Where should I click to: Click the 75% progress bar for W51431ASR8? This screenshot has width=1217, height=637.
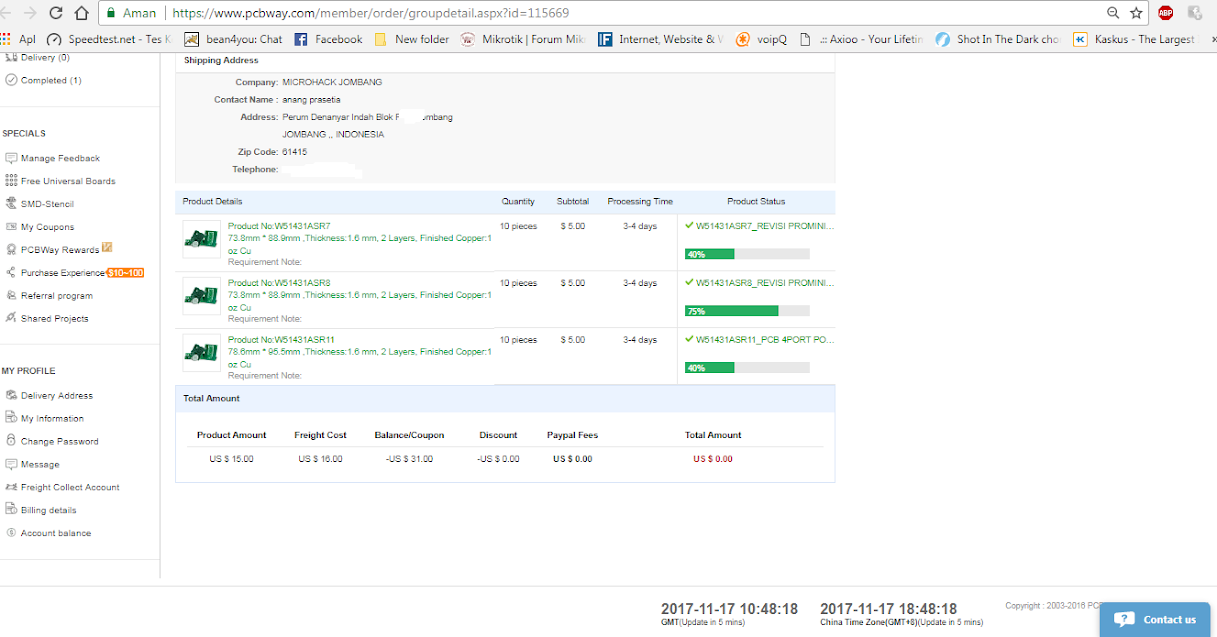click(x=746, y=311)
